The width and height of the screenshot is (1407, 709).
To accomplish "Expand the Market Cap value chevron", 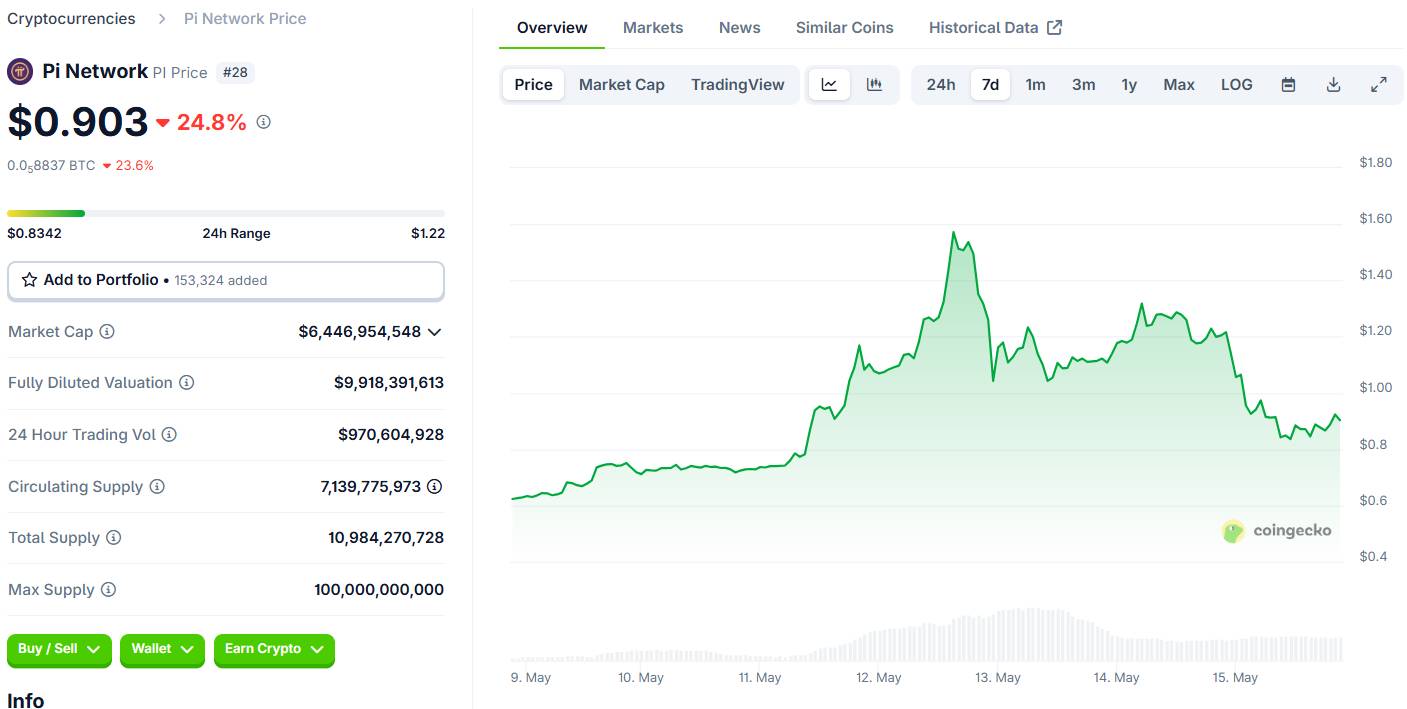I will coord(434,332).
